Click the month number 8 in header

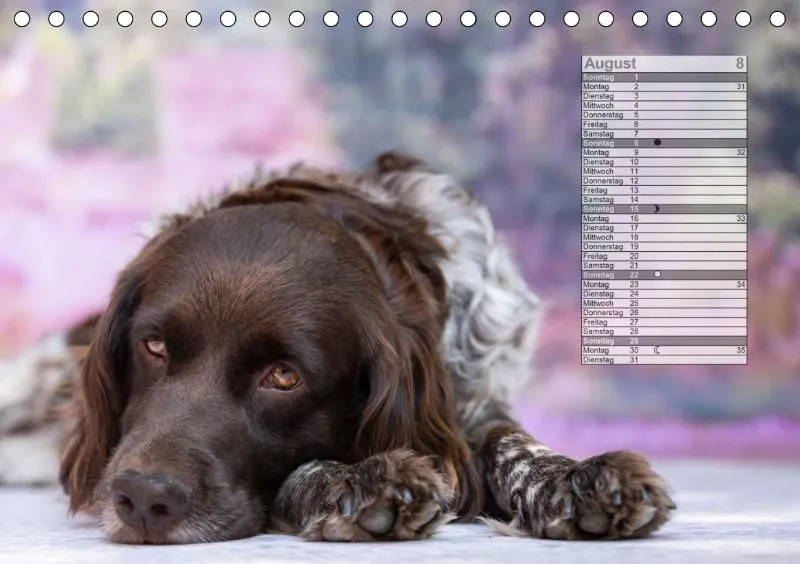pos(740,63)
